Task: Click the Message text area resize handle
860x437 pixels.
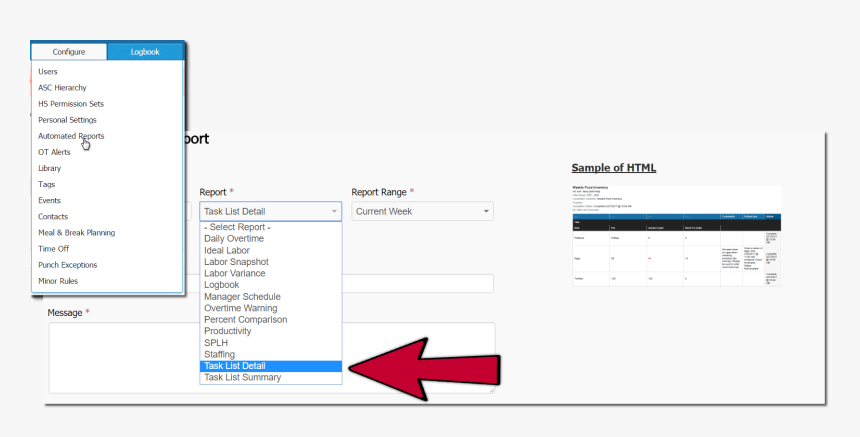Action: (x=491, y=390)
